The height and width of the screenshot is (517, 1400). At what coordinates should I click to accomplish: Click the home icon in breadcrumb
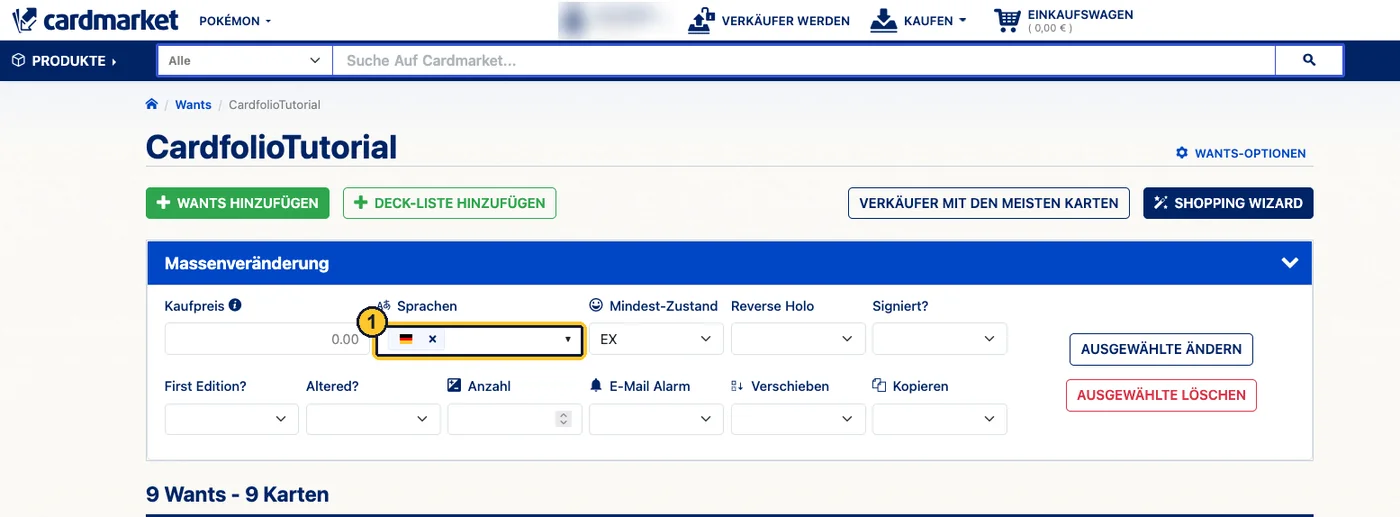(x=152, y=104)
